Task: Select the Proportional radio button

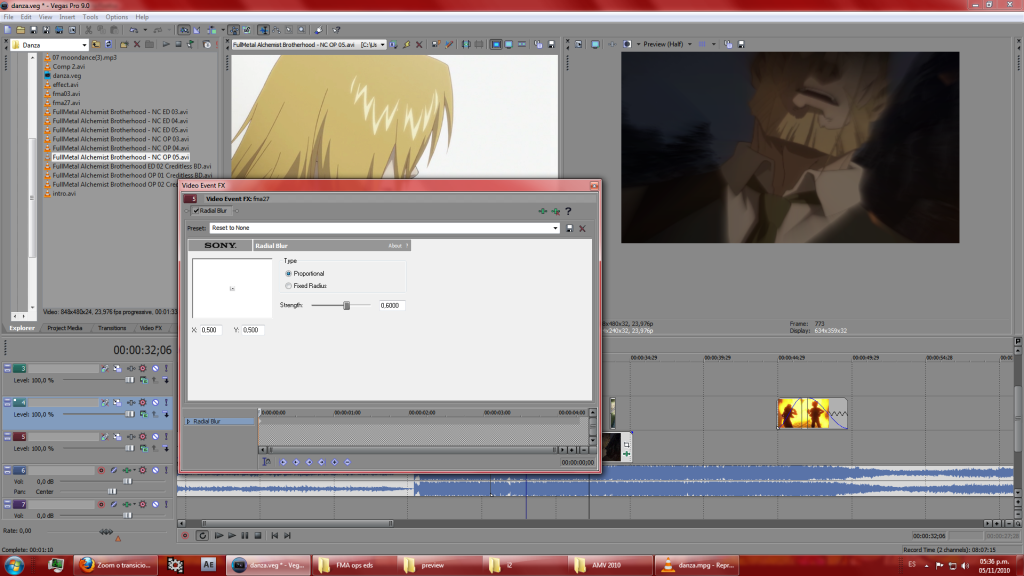Action: (x=289, y=274)
